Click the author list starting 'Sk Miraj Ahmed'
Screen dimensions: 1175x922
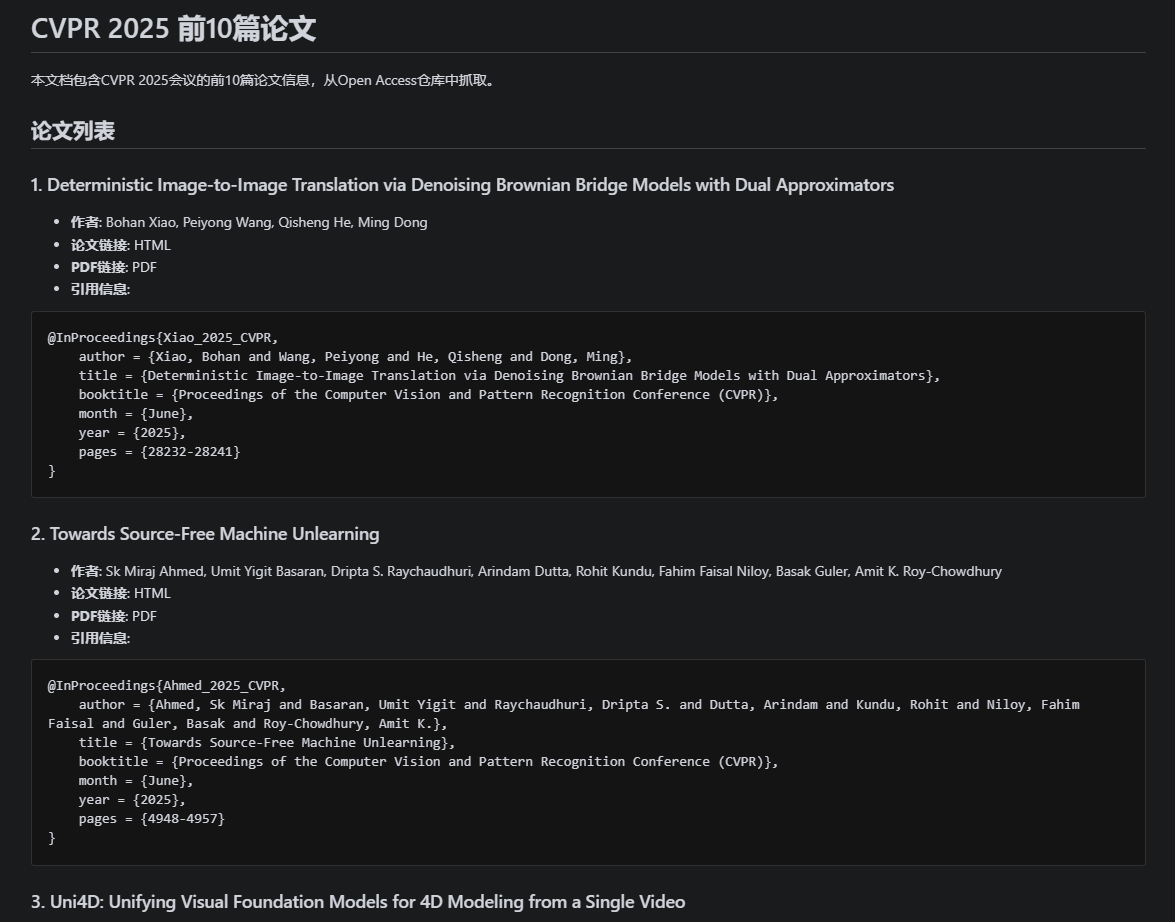[x=553, y=571]
